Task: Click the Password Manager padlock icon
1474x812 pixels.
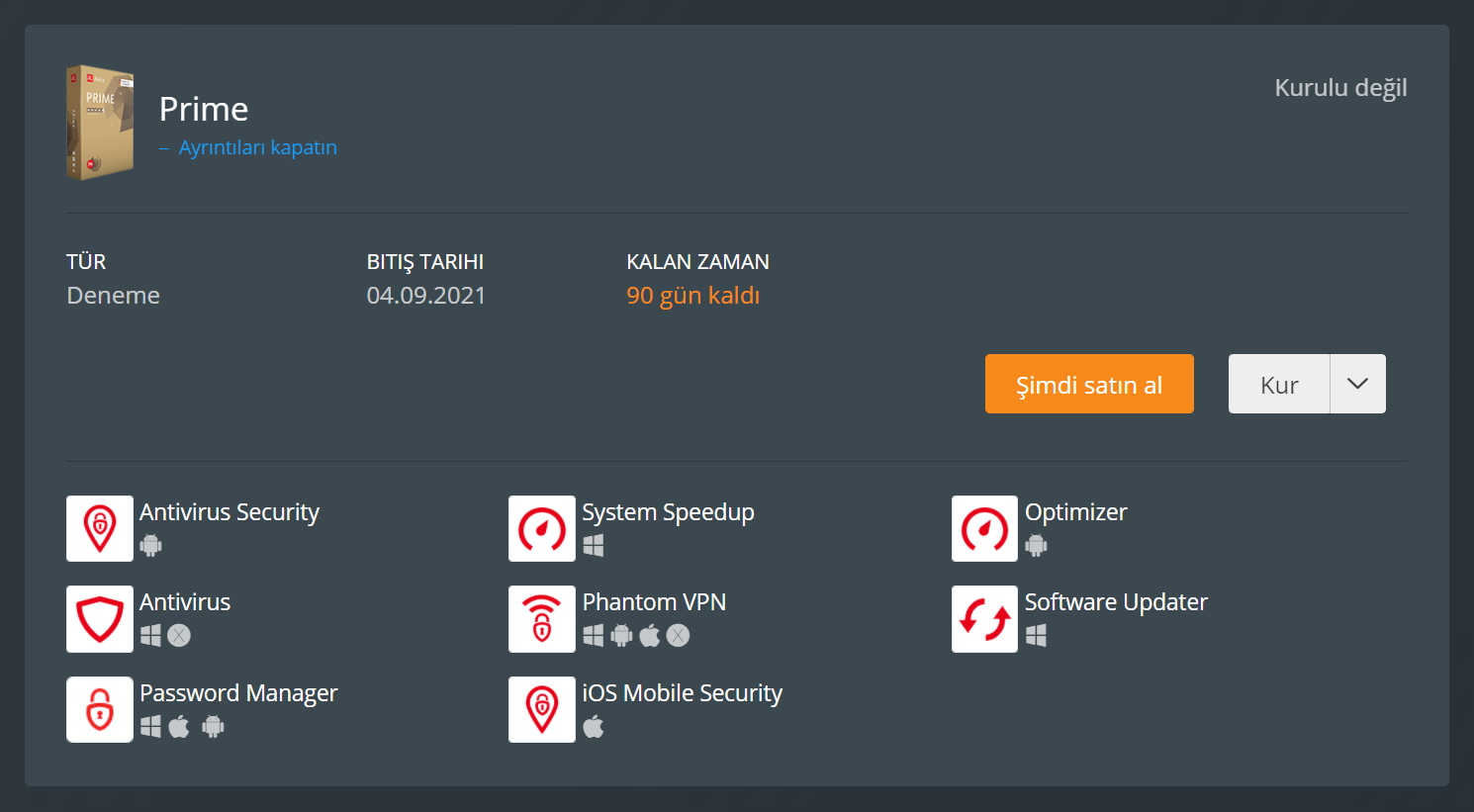Action: (x=100, y=709)
